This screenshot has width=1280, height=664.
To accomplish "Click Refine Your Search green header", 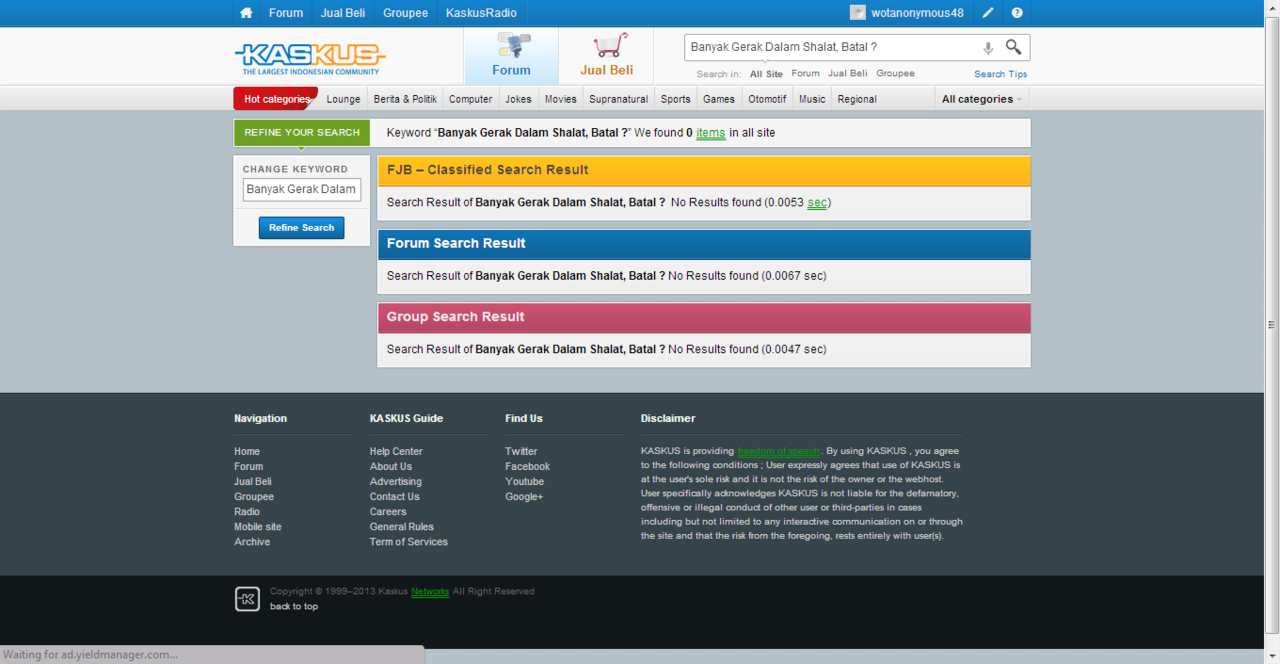I will (302, 133).
